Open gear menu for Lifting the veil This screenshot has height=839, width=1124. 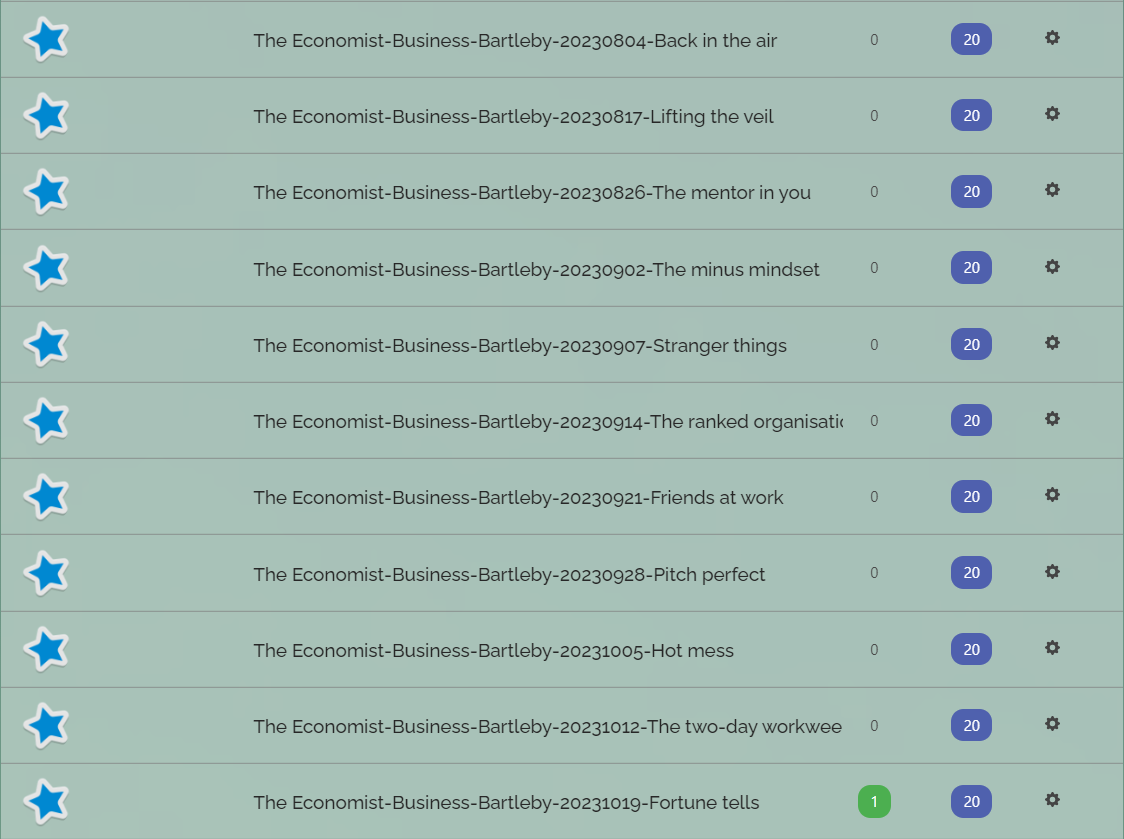pyautogui.click(x=1052, y=113)
